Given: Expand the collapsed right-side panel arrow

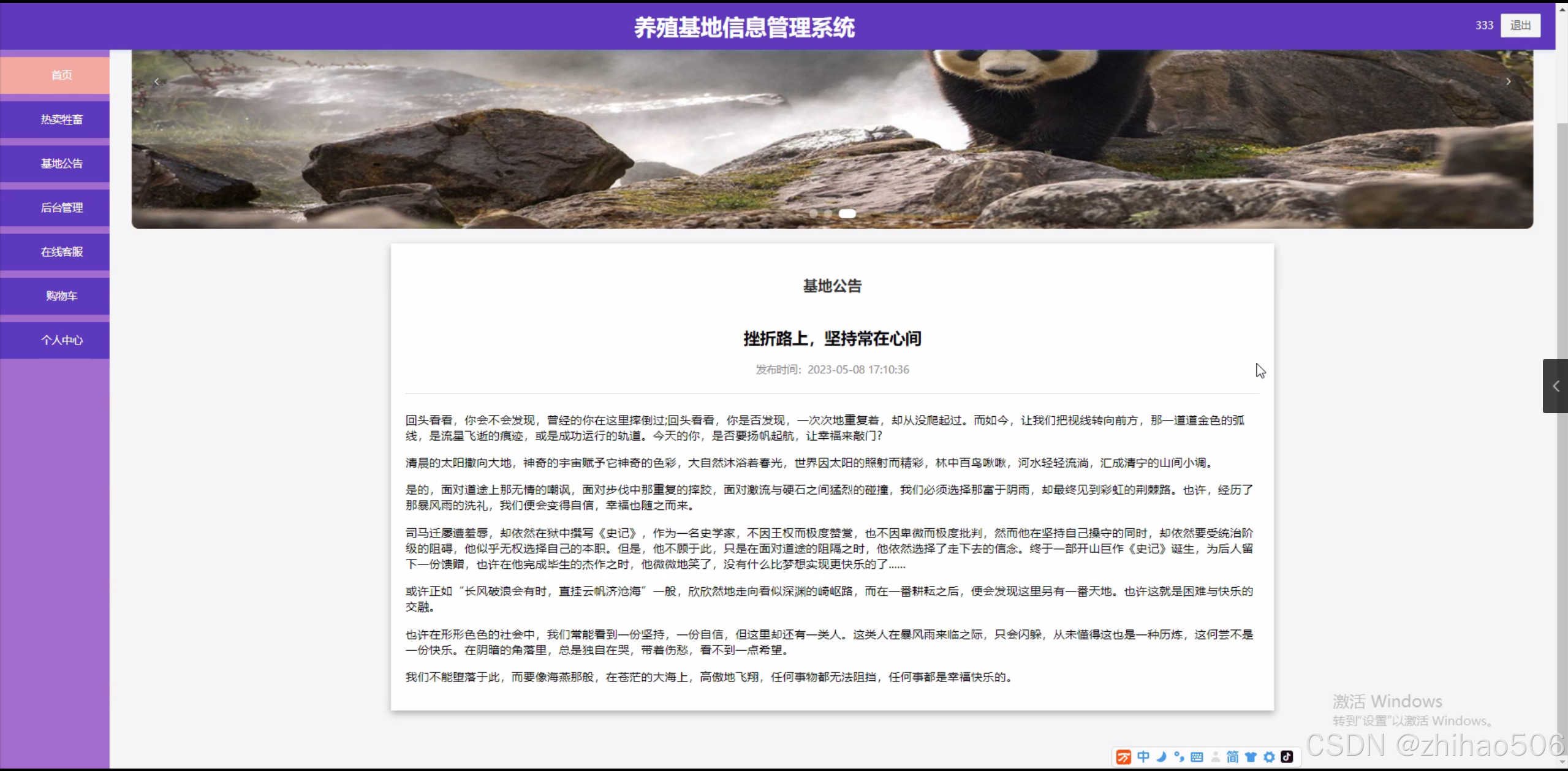Looking at the screenshot, I should click(x=1555, y=386).
